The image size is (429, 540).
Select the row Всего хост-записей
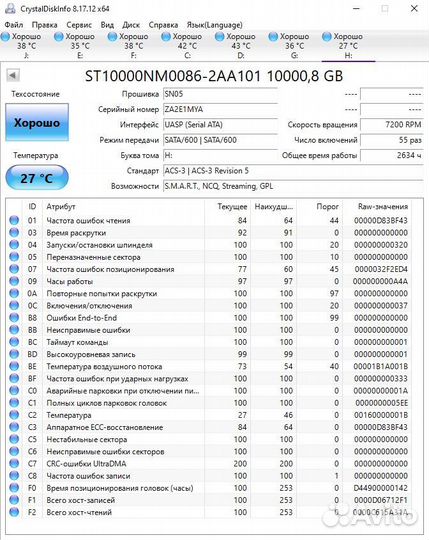[x=209, y=500]
